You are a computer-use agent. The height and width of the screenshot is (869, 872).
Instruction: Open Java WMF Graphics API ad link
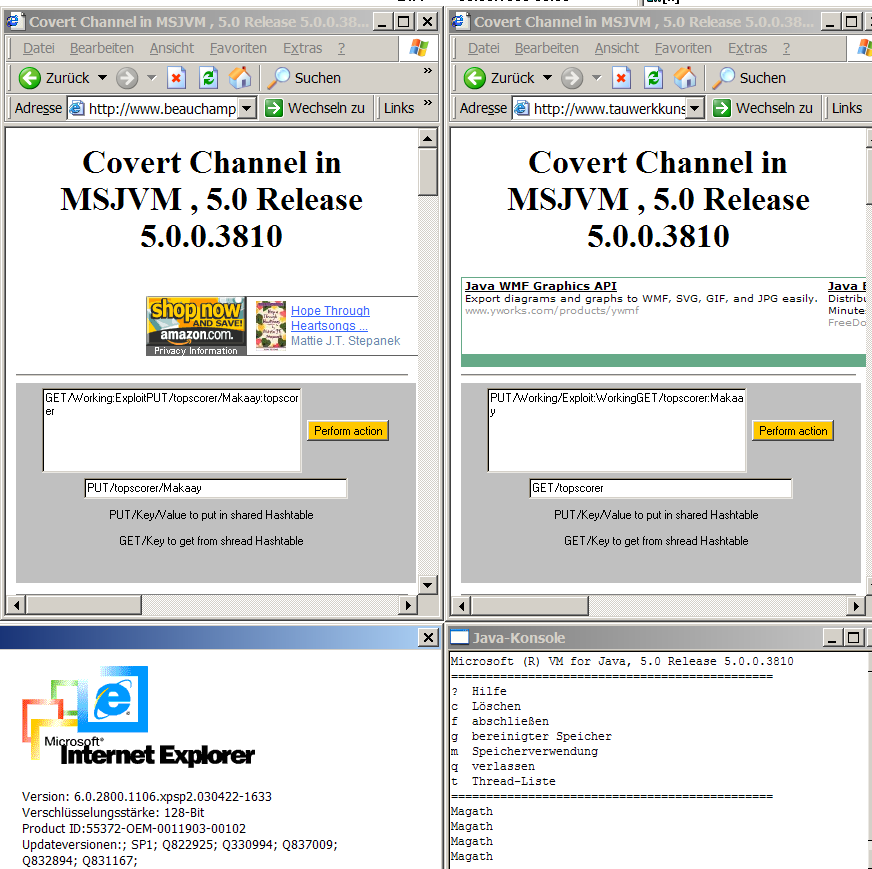(541, 286)
